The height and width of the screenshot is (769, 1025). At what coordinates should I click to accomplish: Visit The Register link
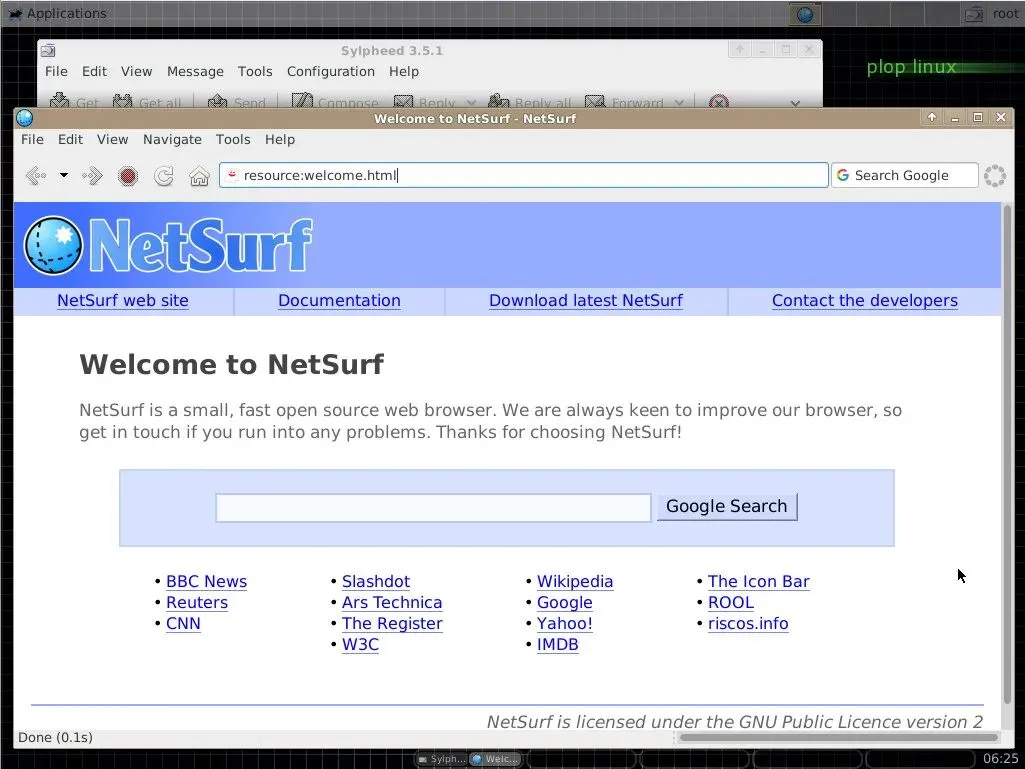click(392, 623)
